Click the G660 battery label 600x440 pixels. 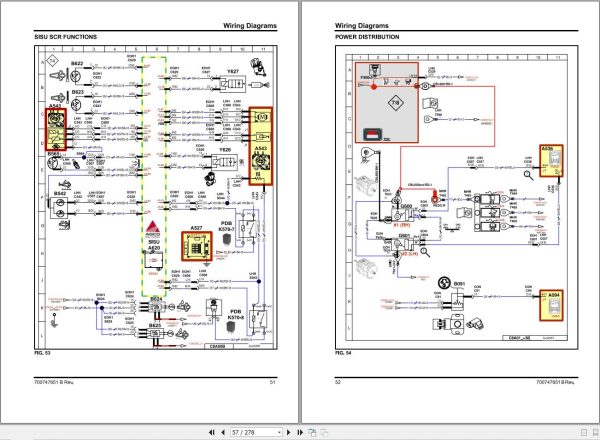[406, 206]
